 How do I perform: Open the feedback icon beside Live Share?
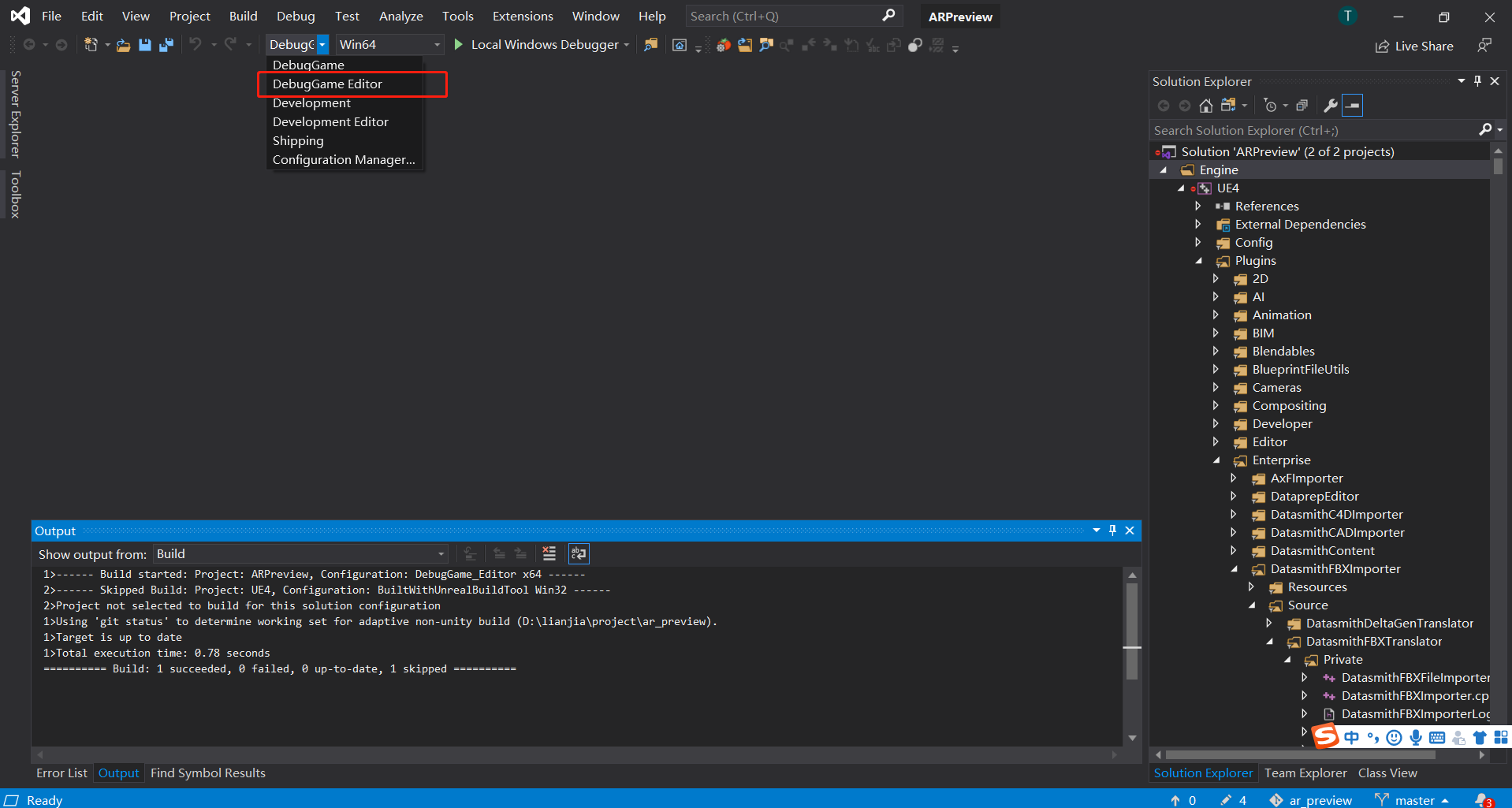coord(1484,46)
